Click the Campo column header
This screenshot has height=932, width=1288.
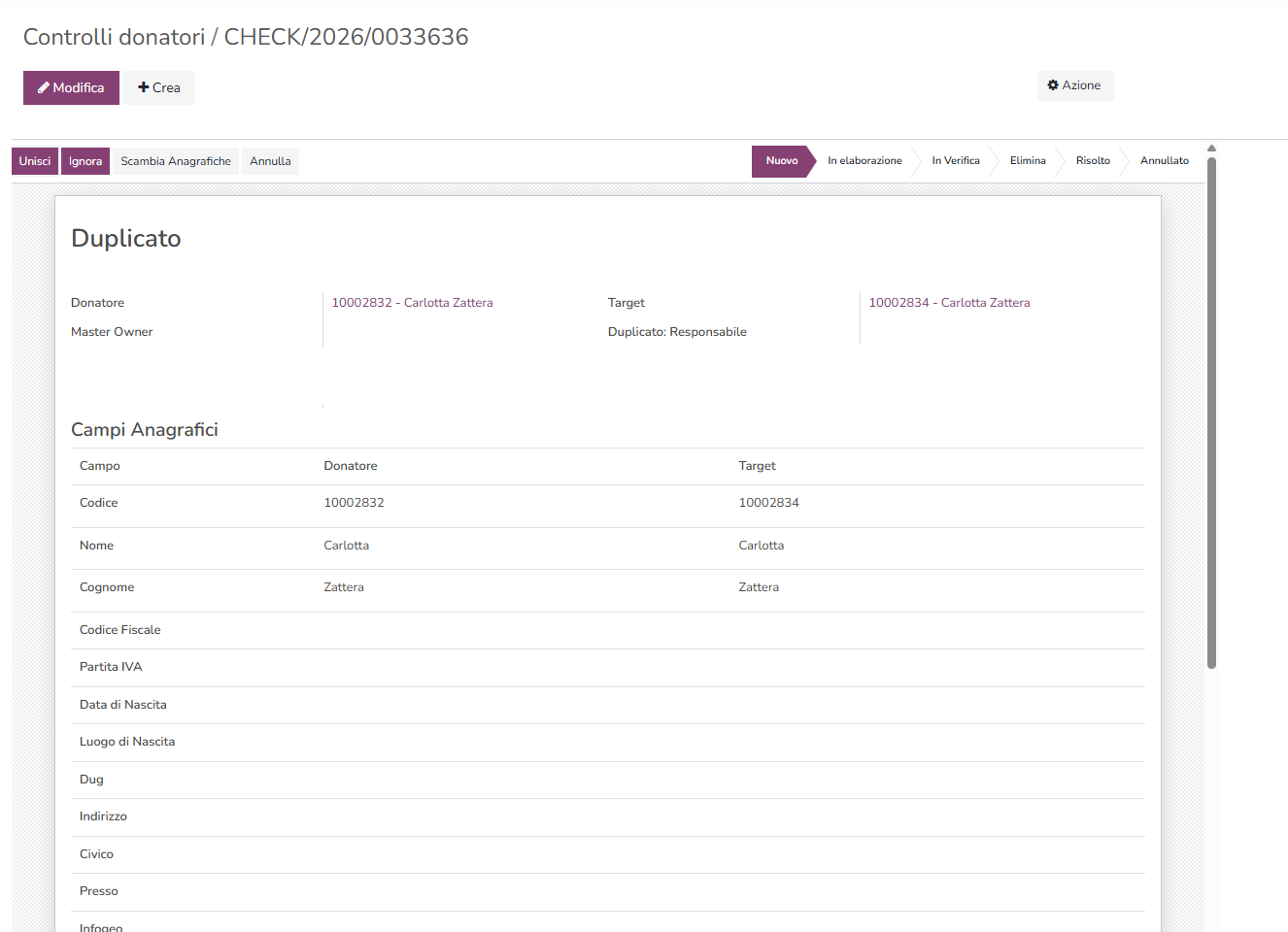[x=100, y=466]
